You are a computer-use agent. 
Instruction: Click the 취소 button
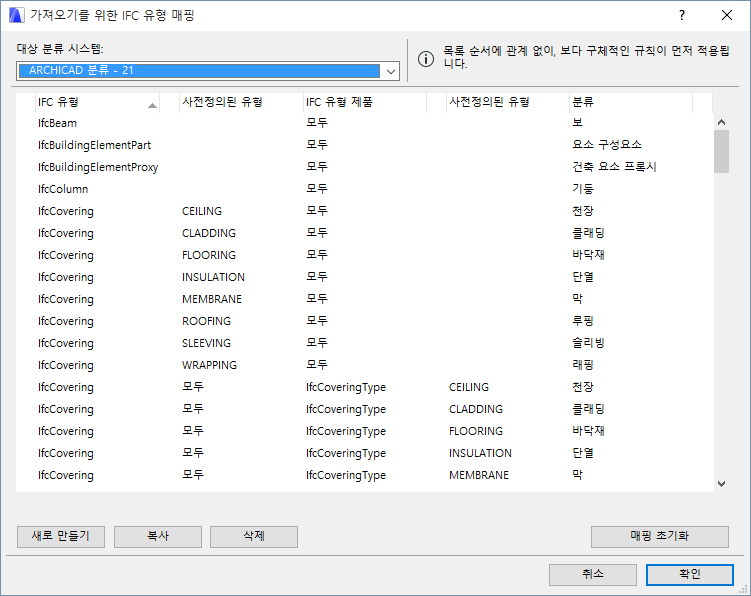click(592, 574)
